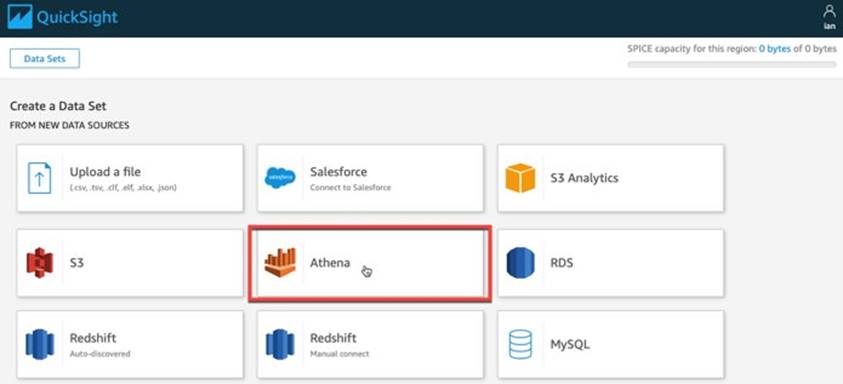
Task: Choose the Redshift Auto-discovered icon
Action: coord(40,344)
